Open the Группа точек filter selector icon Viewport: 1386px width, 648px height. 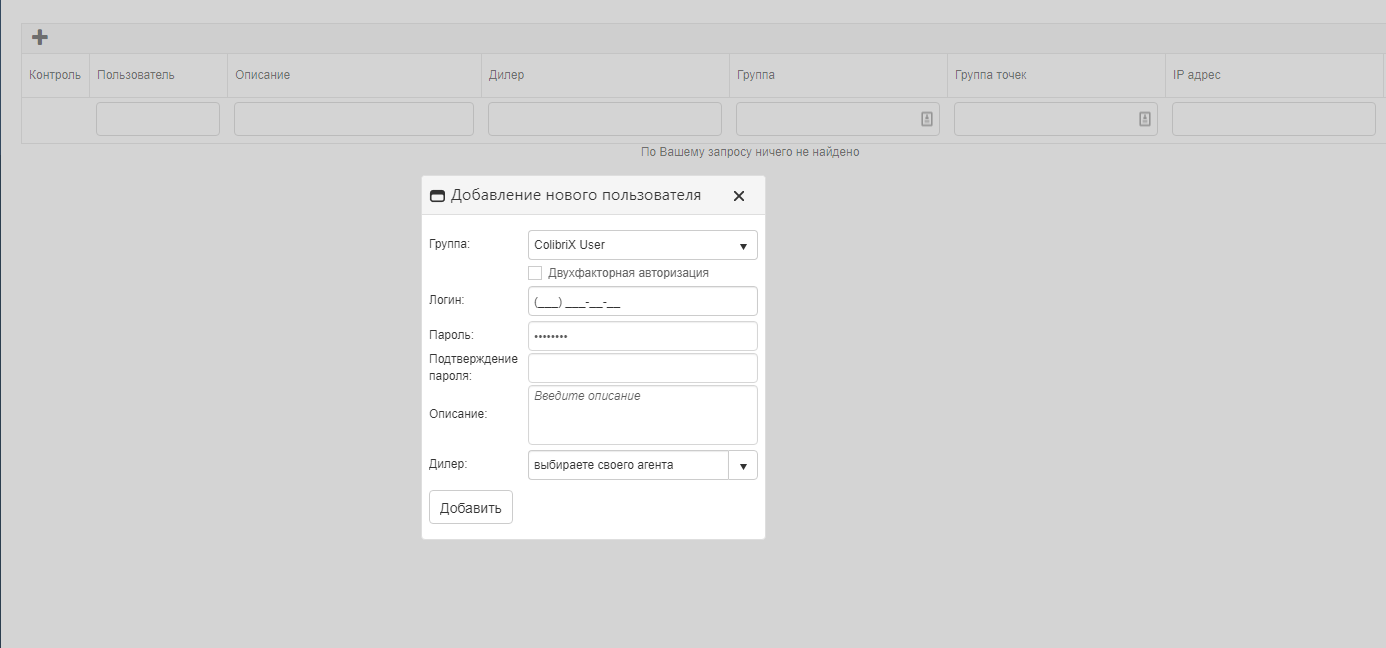(x=1145, y=119)
